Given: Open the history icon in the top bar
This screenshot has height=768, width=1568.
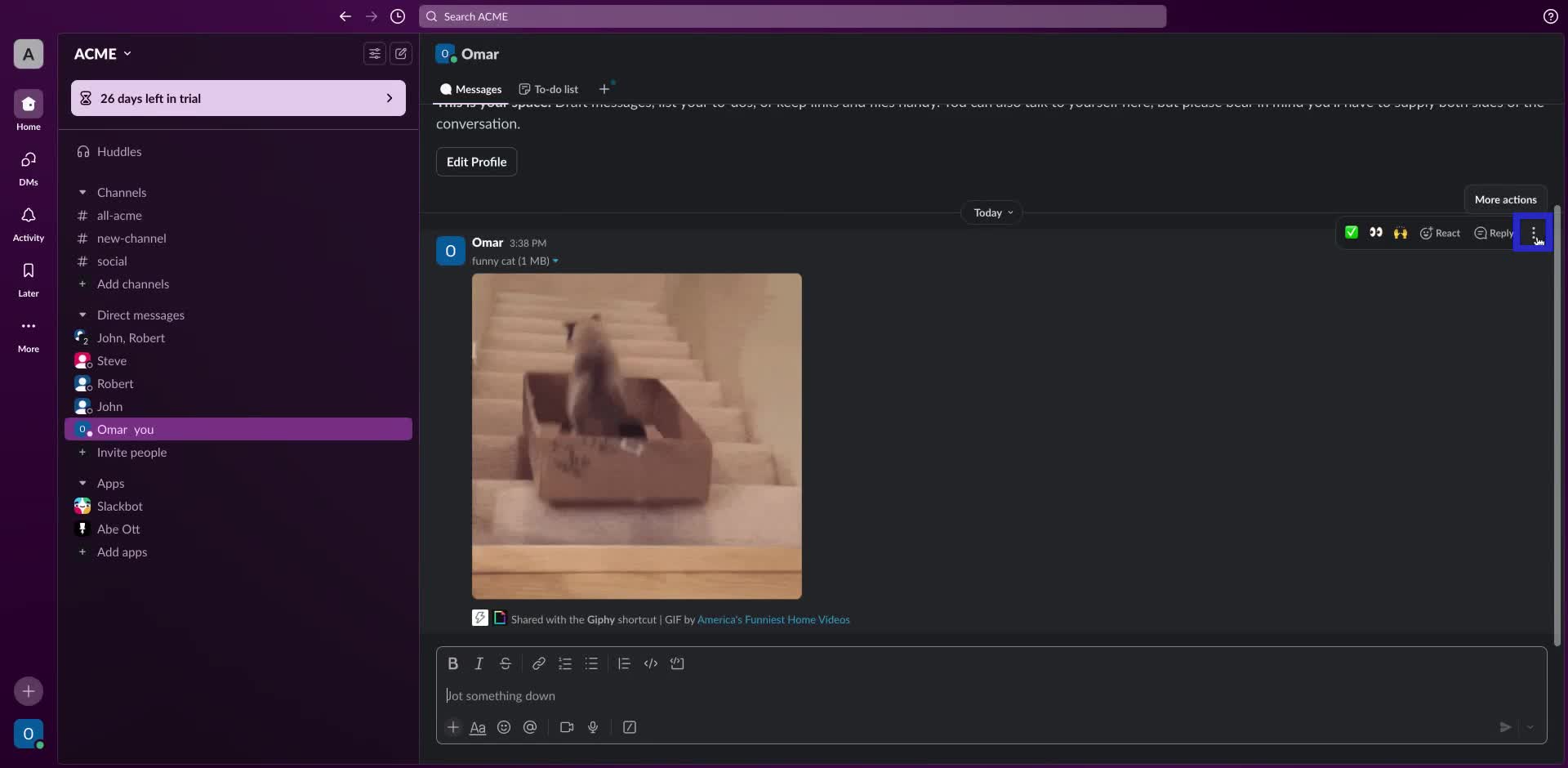Looking at the screenshot, I should (398, 16).
